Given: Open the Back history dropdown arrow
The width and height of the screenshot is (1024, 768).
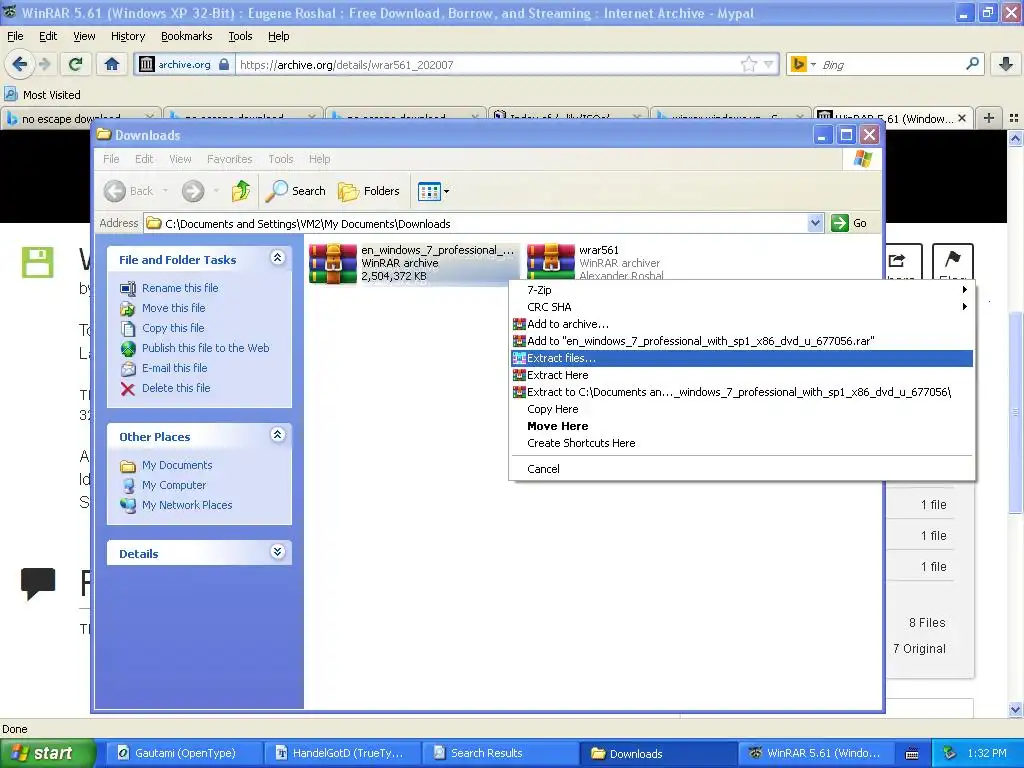Looking at the screenshot, I should [x=165, y=191].
